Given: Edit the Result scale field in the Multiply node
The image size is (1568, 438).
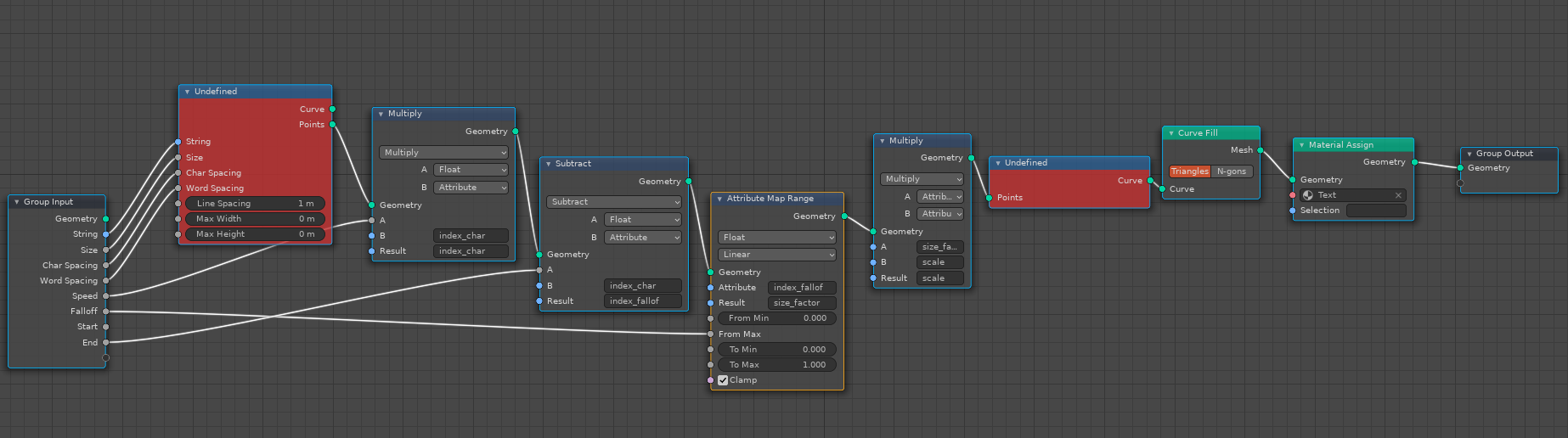Looking at the screenshot, I should (940, 278).
